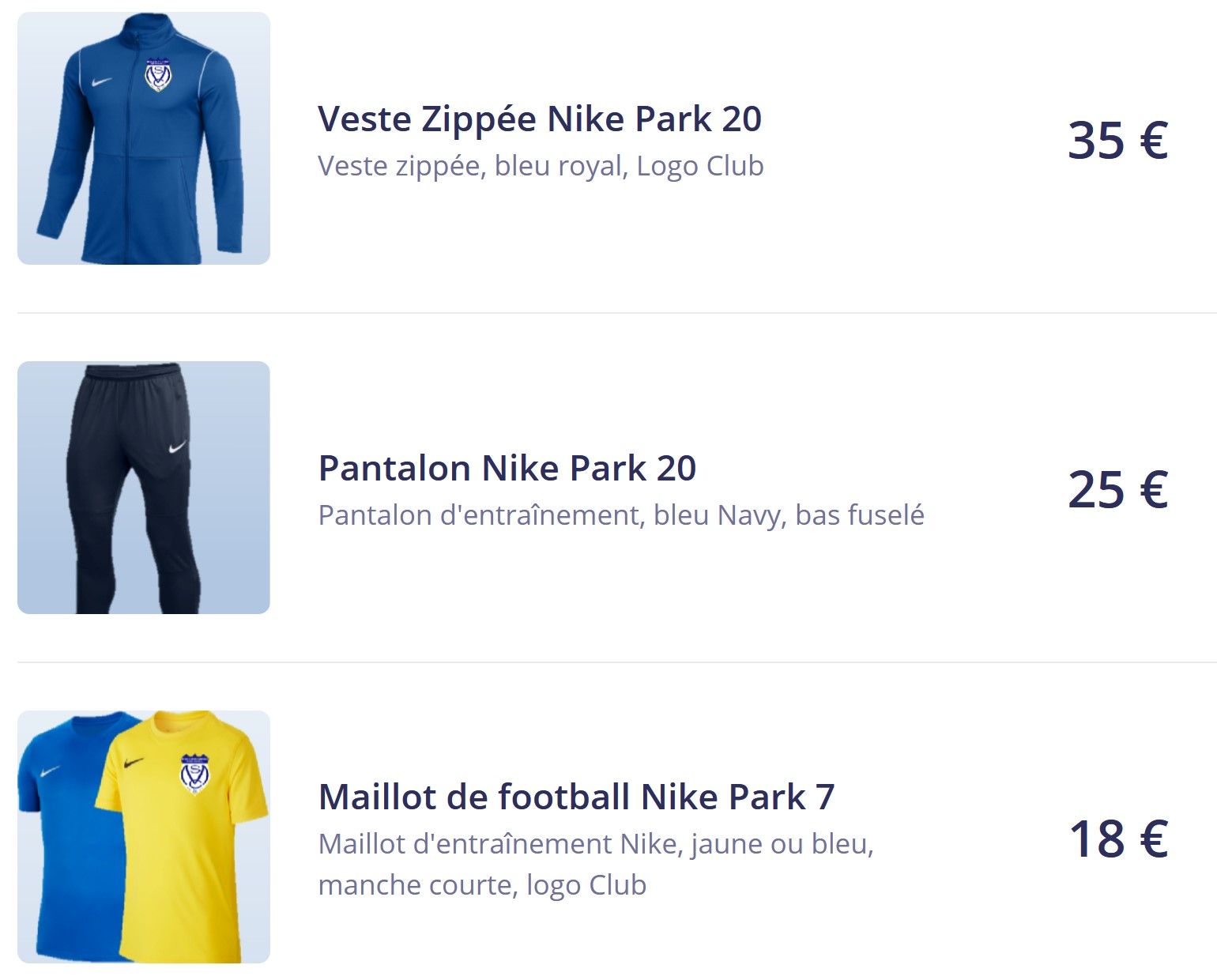Click the 35 € jacket price

click(x=1117, y=141)
